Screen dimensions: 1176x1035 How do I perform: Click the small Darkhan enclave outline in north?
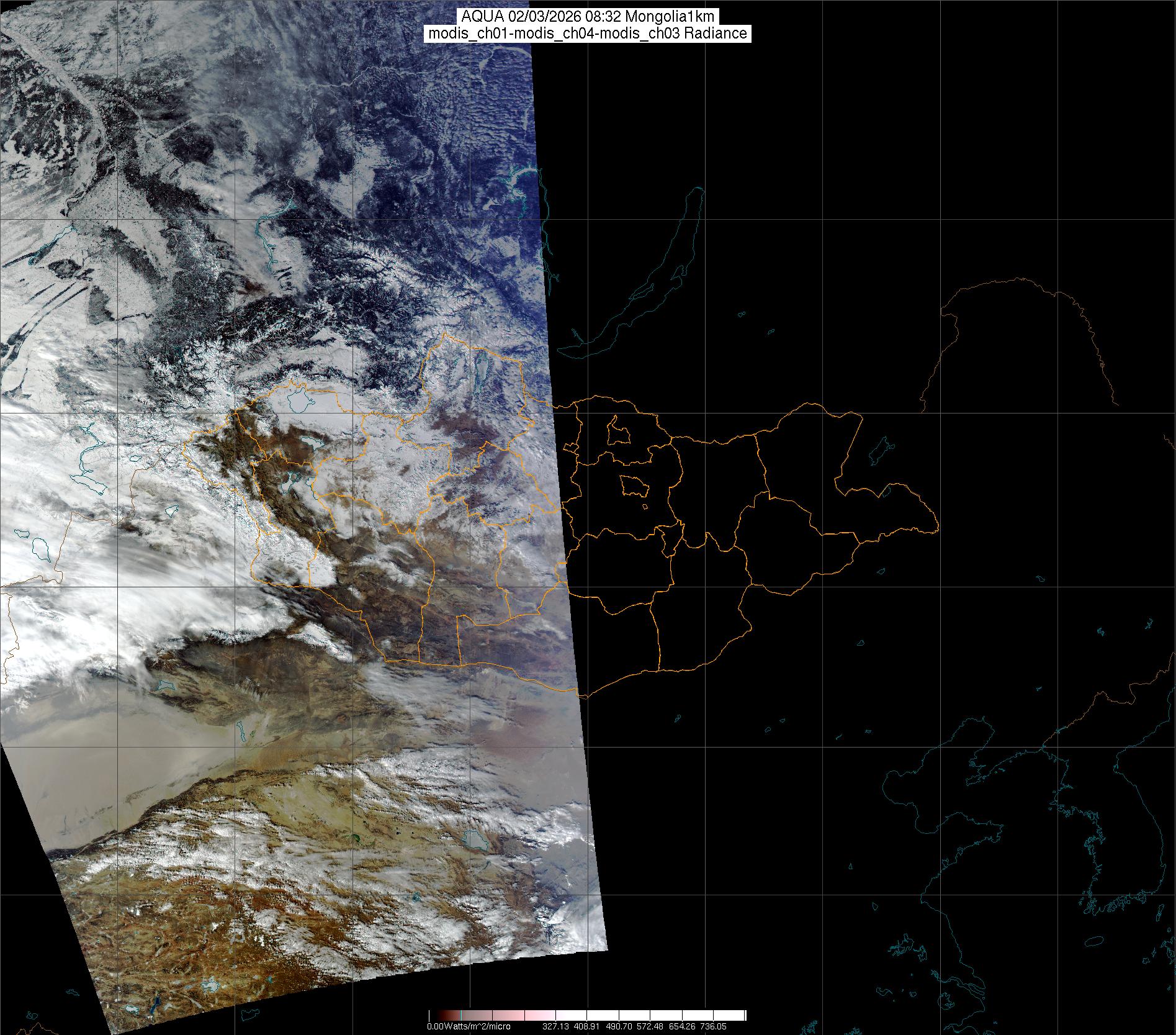coord(617,431)
